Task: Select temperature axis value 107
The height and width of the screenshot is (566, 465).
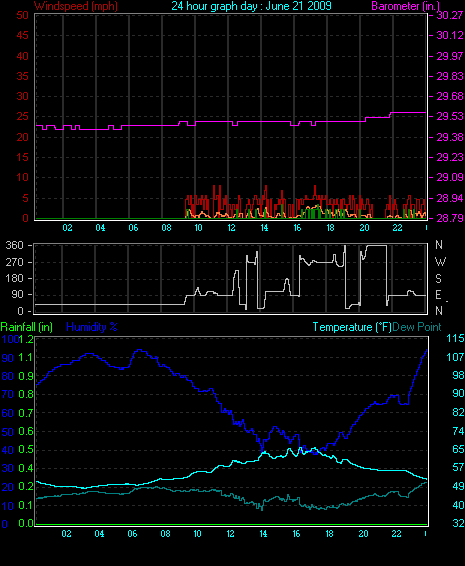Action: tap(455, 357)
